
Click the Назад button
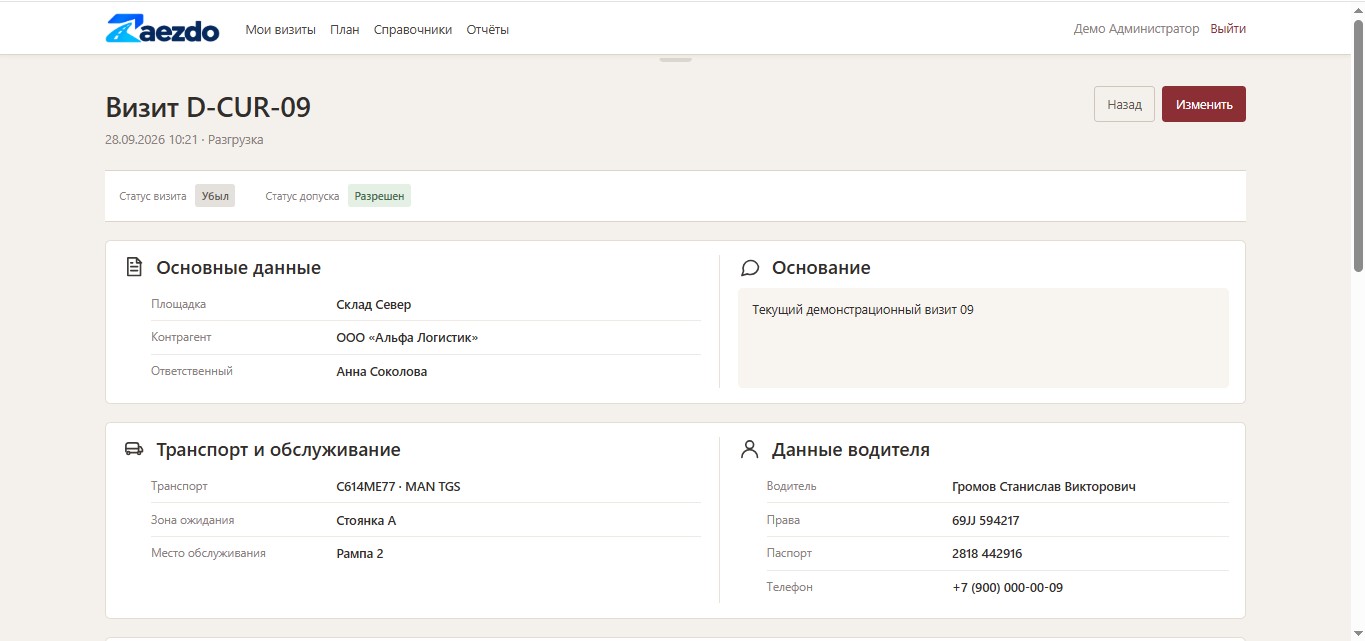pyautogui.click(x=1124, y=104)
